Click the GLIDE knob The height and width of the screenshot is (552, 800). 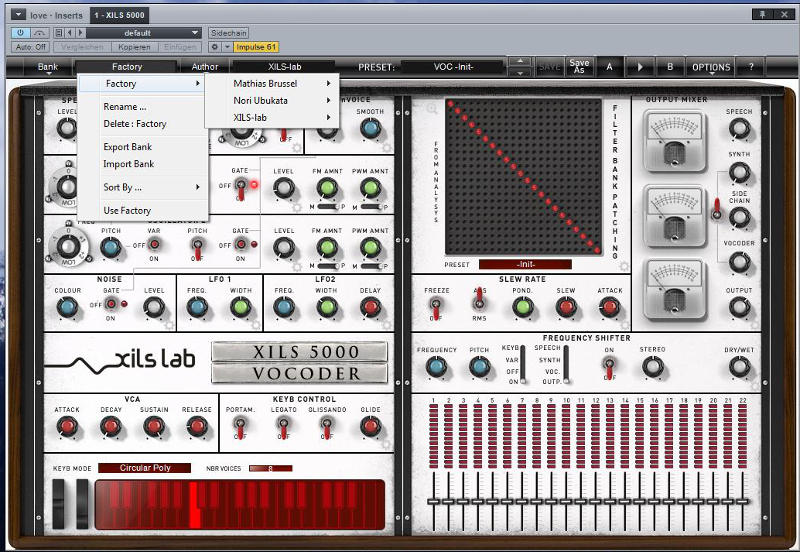coord(370,426)
